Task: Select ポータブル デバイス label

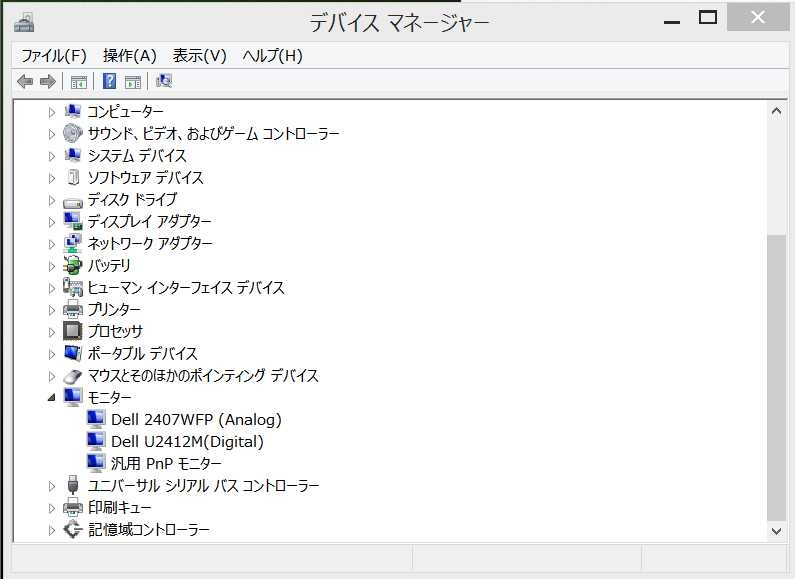Action: (142, 353)
